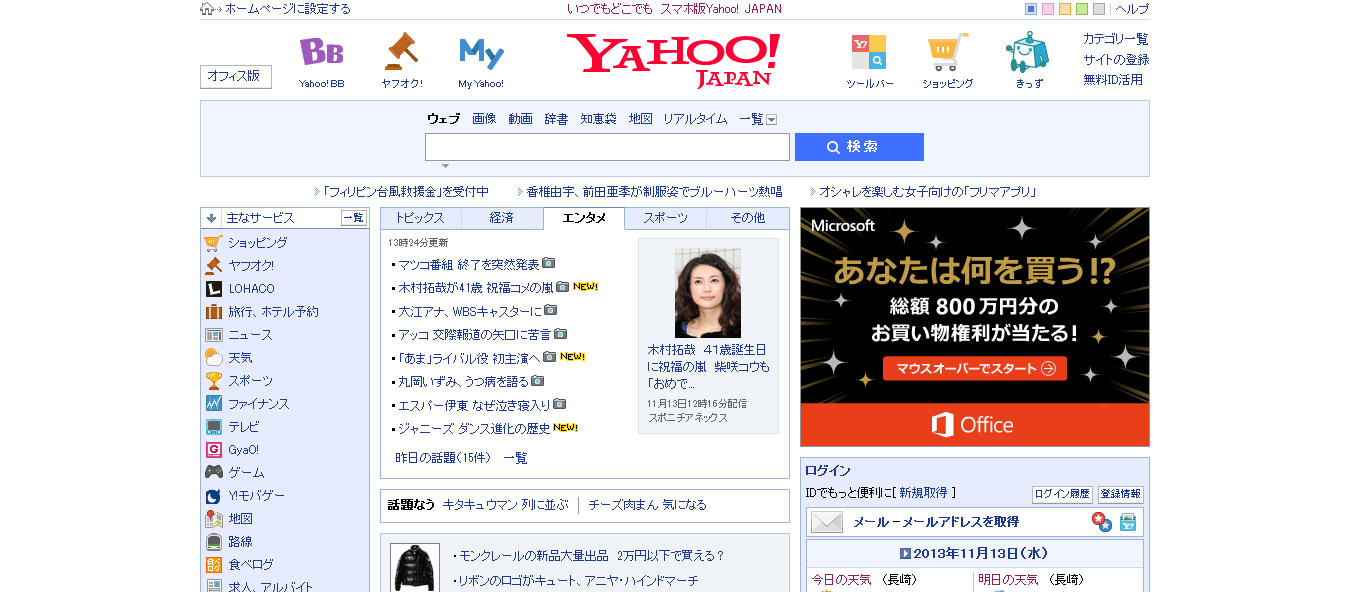The image size is (1349, 592).
Task: Click the Yahoo! JAPAN logo
Action: click(x=673, y=59)
